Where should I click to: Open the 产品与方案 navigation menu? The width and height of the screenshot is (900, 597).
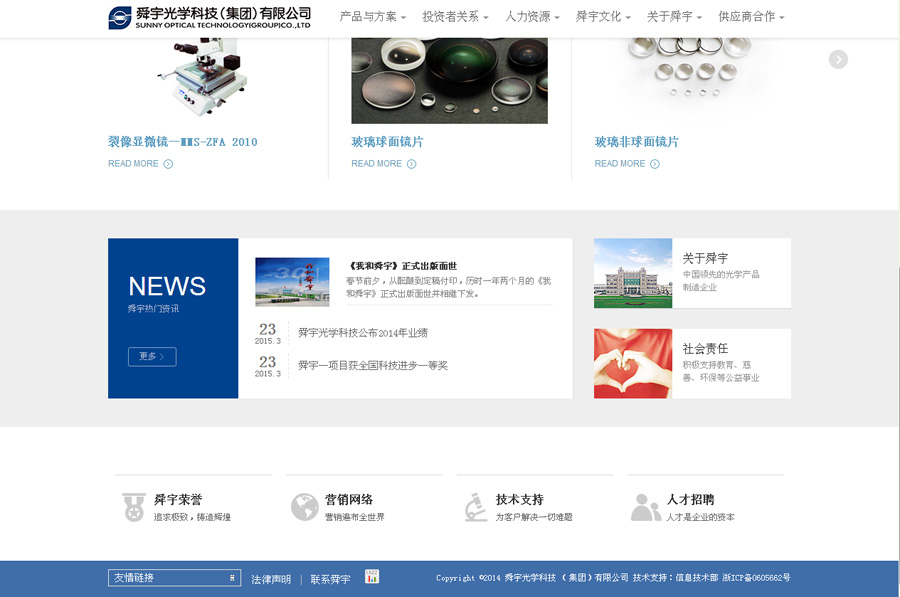coord(373,17)
